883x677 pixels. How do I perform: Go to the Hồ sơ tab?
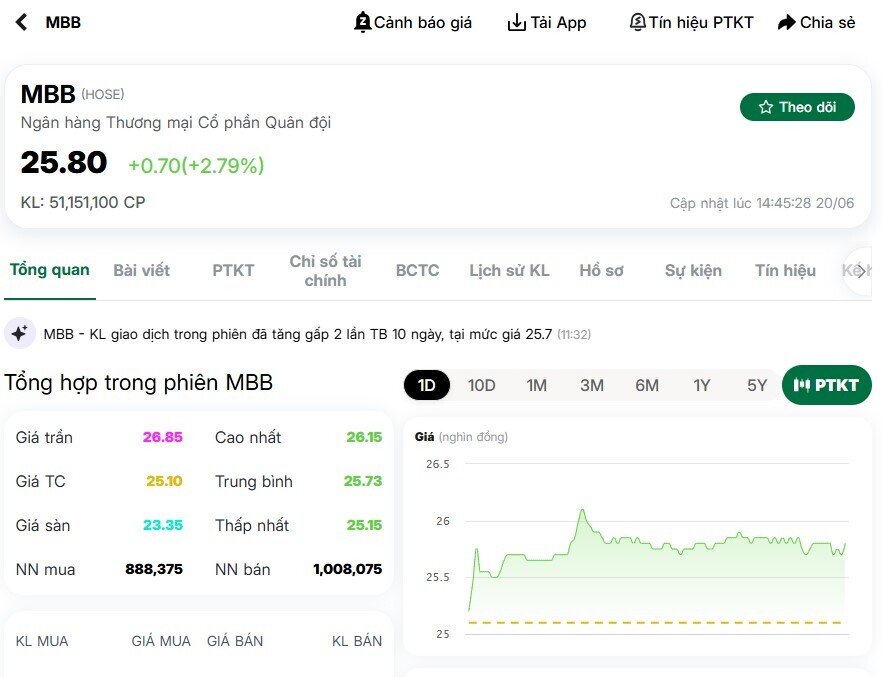[x=601, y=270]
